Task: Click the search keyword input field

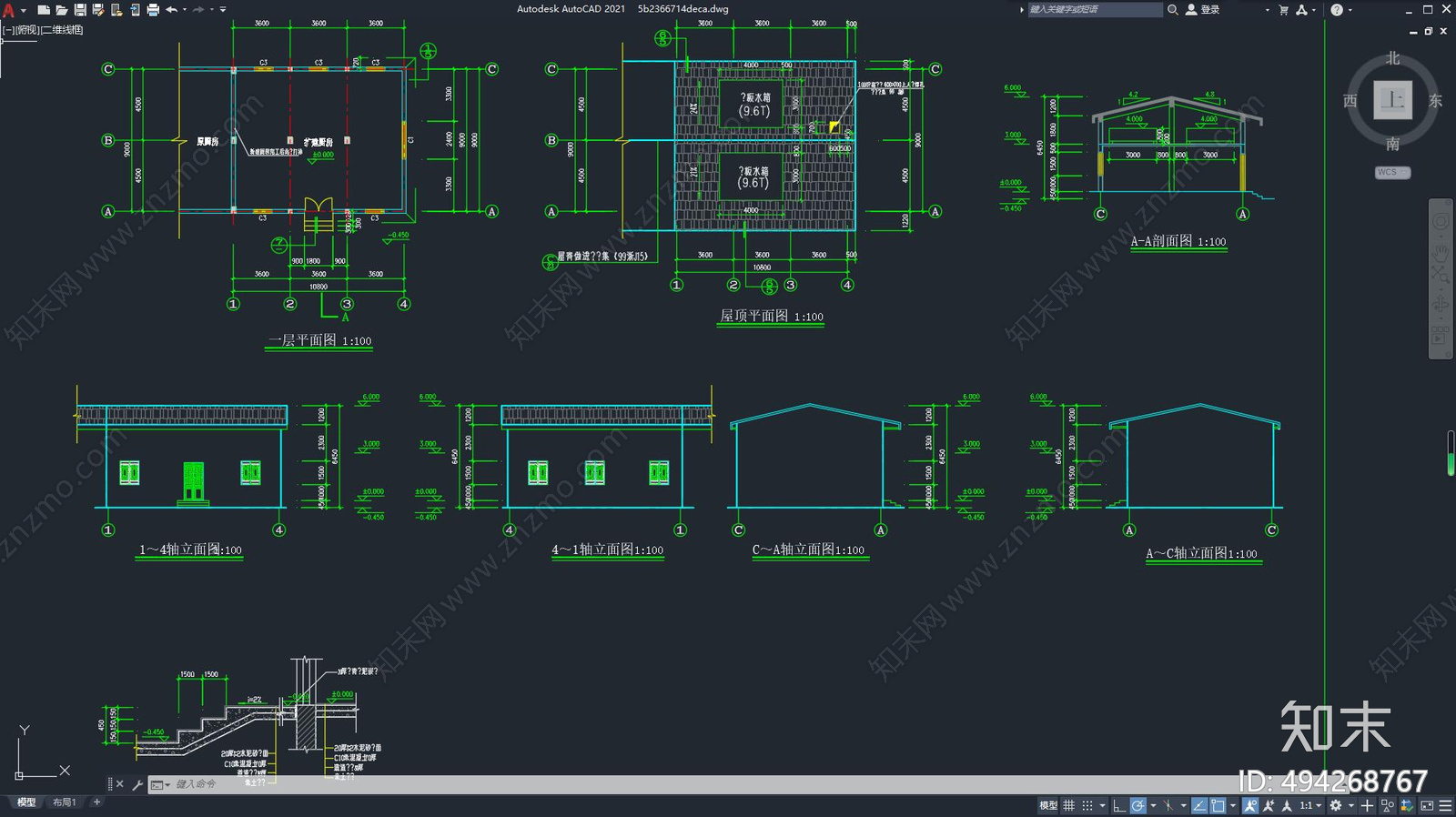Action: [1095, 9]
